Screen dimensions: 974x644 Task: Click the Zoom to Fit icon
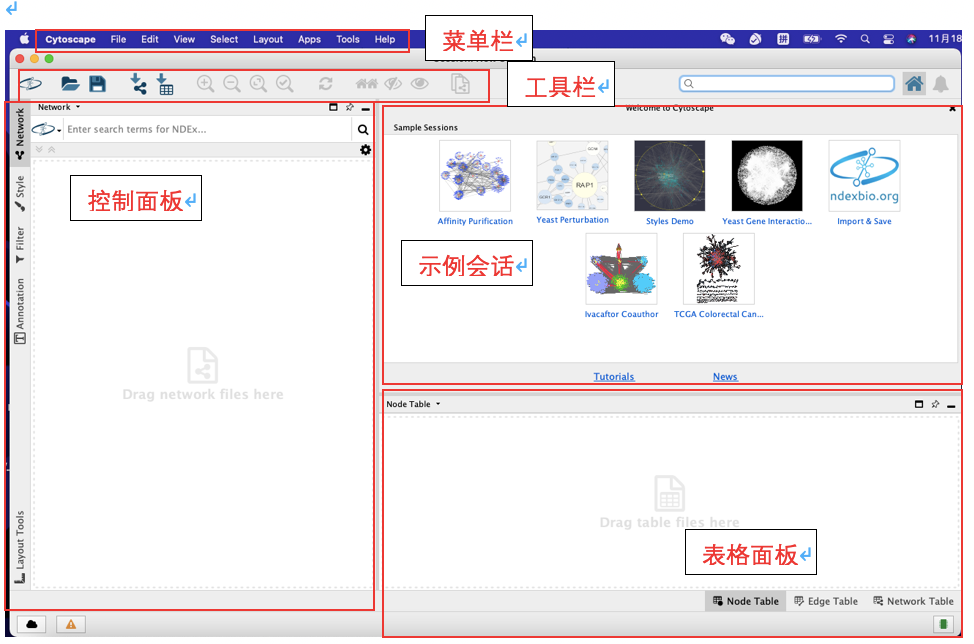click(258, 84)
